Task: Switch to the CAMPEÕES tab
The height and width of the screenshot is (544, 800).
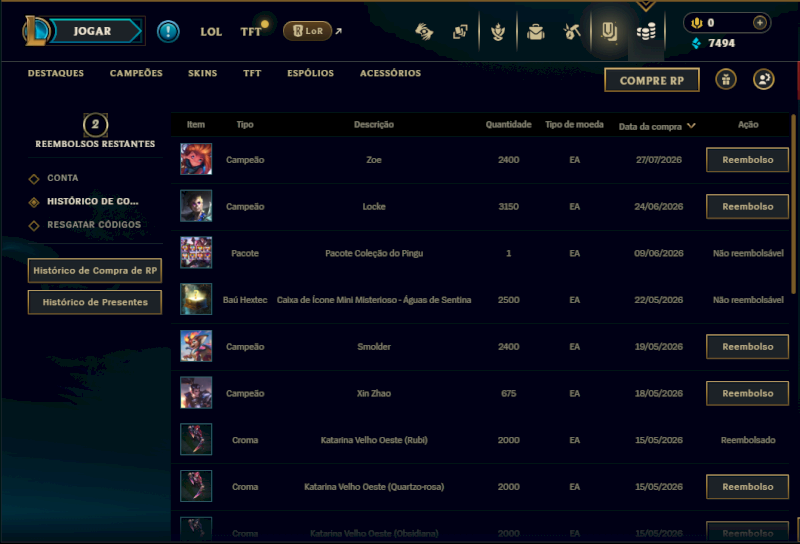Action: (x=136, y=73)
